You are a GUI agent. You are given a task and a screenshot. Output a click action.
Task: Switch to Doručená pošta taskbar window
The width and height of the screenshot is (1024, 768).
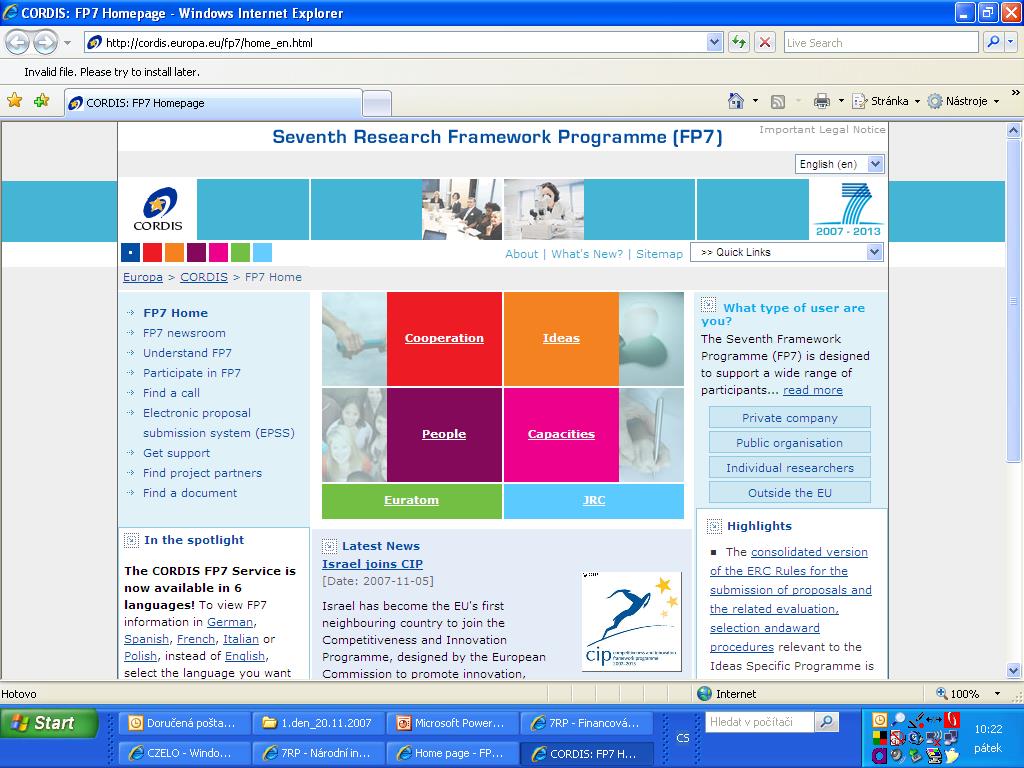(184, 723)
